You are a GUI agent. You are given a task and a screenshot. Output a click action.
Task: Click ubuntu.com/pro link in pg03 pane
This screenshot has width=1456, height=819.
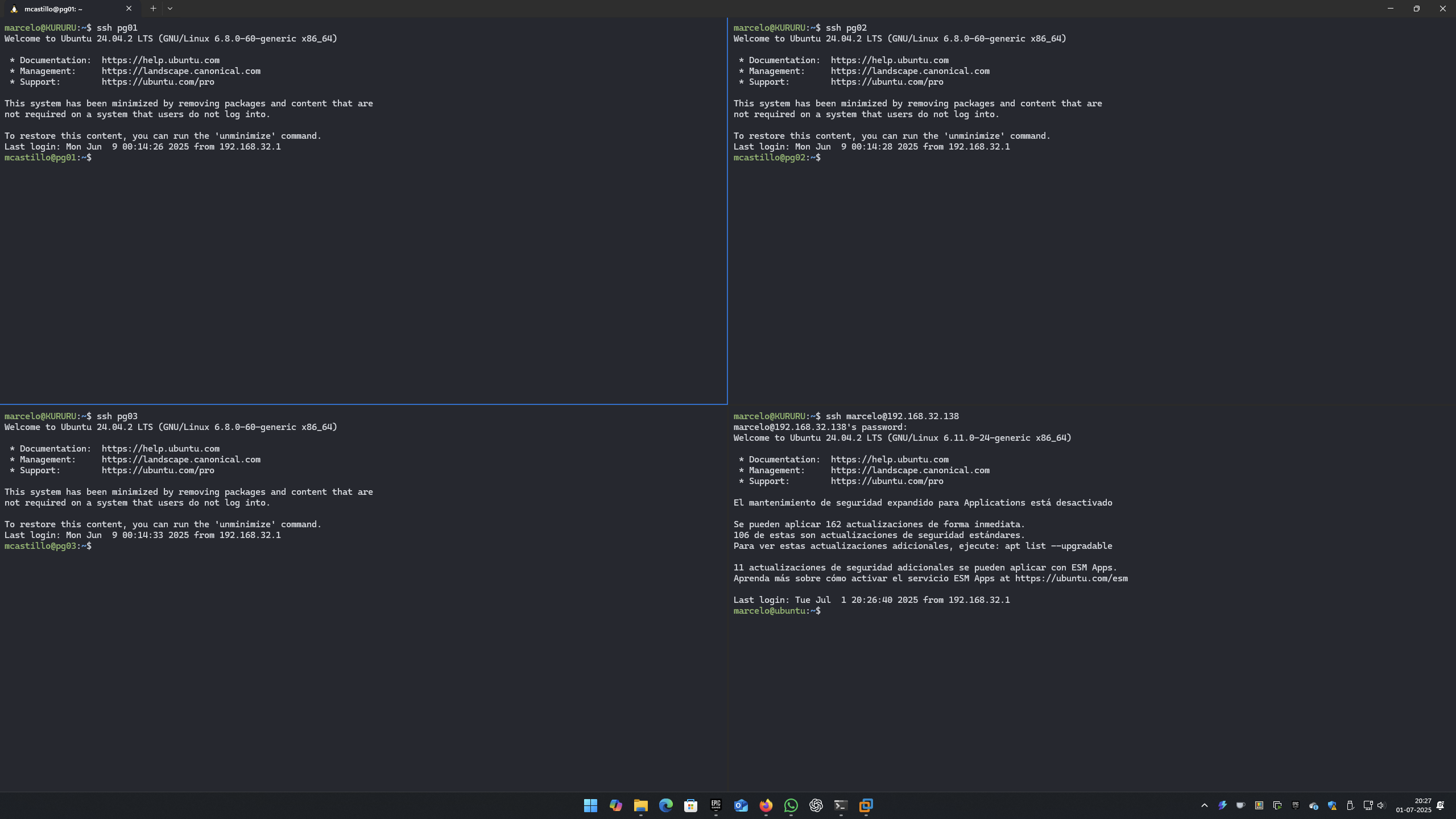tap(158, 470)
